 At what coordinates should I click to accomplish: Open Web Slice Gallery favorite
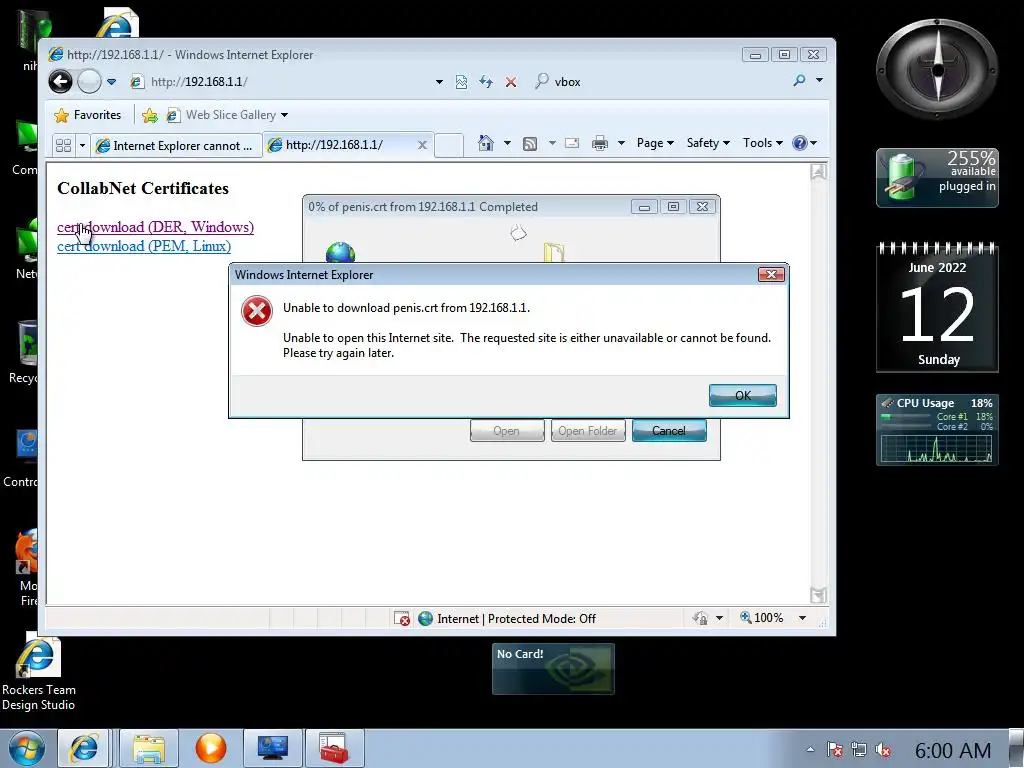[x=222, y=115]
